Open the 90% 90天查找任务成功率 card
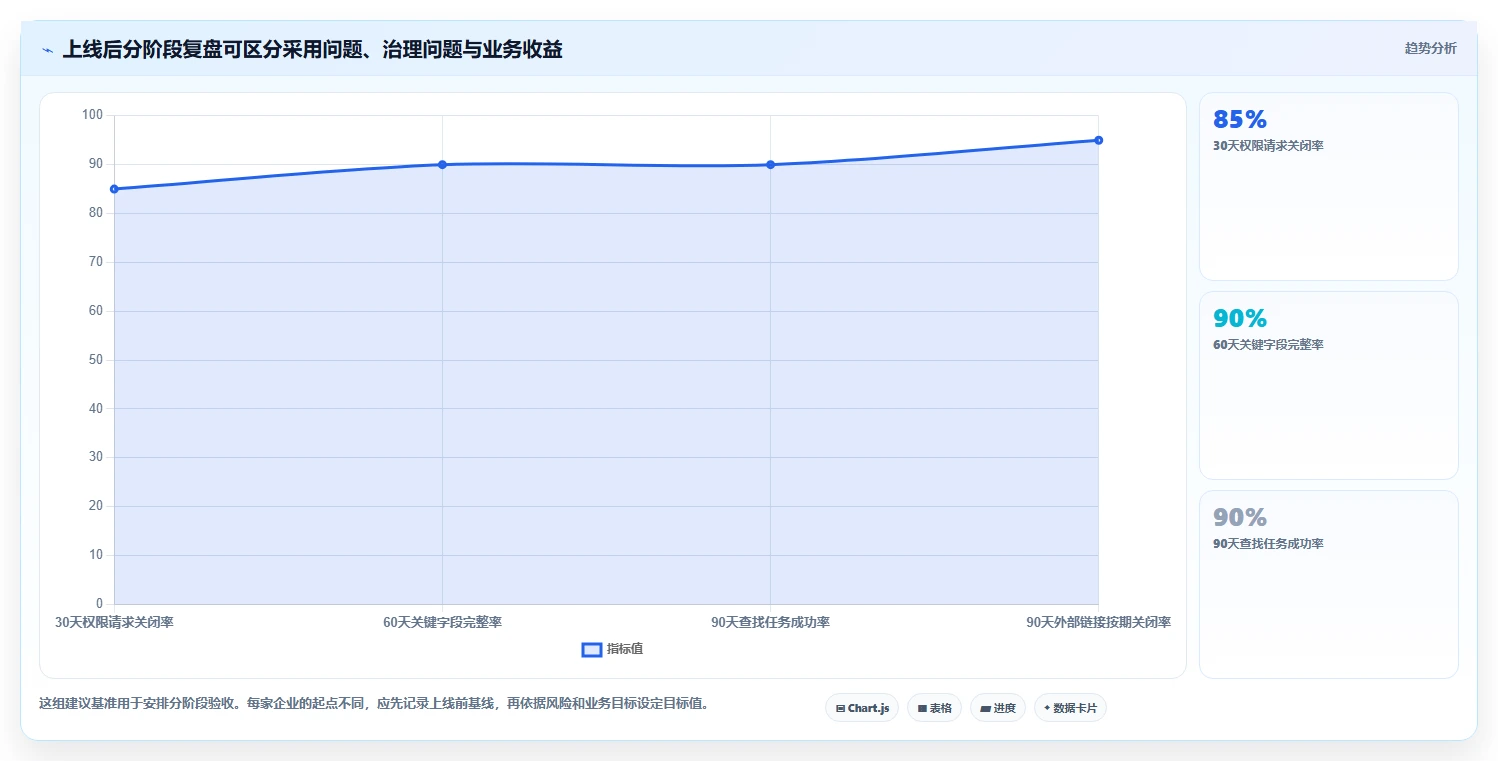The image size is (1498, 761). point(1328,584)
